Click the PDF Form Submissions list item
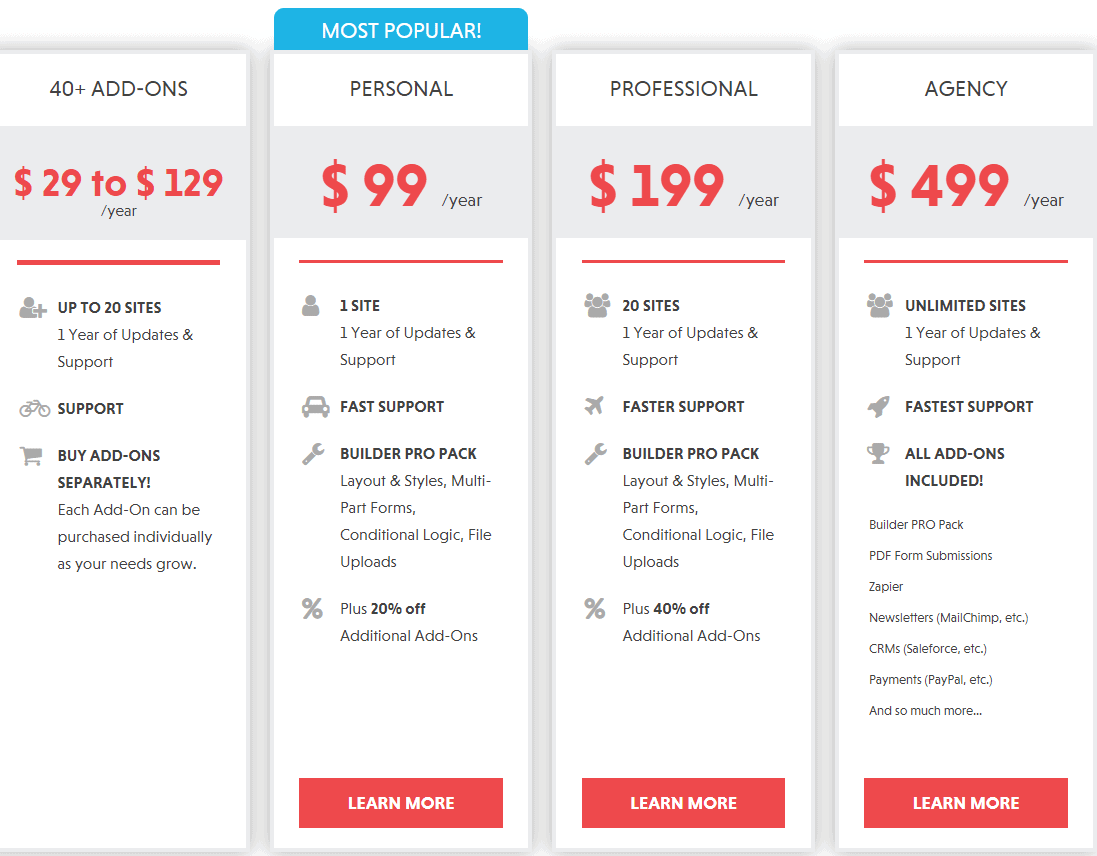 coord(930,556)
